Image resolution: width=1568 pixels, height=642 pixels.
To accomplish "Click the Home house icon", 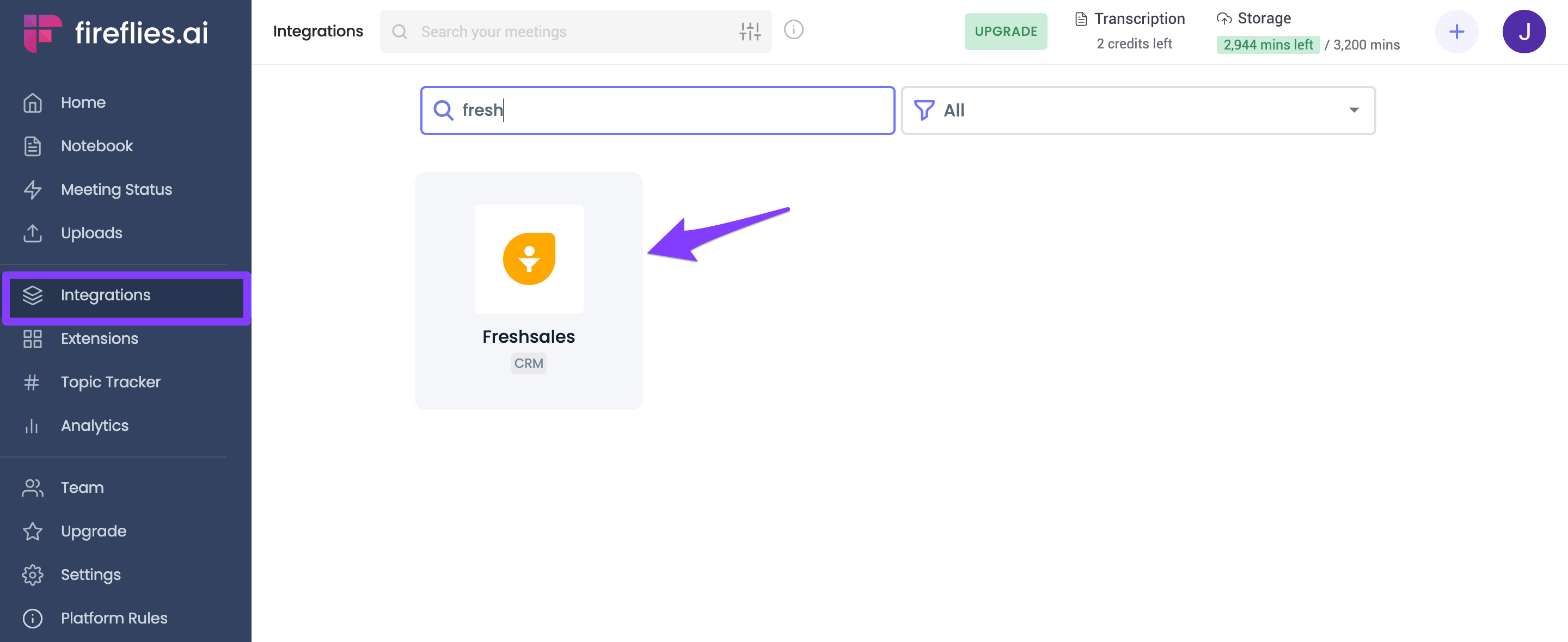I will 32,103.
